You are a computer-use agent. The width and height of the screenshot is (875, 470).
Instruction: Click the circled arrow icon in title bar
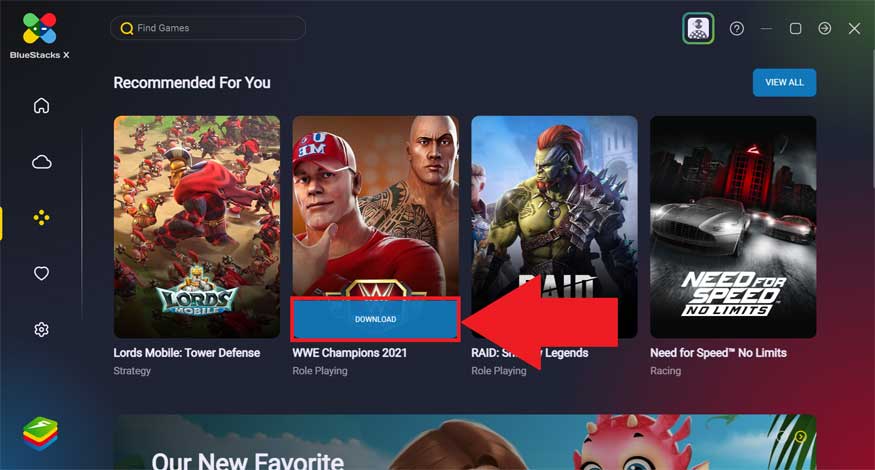point(824,28)
